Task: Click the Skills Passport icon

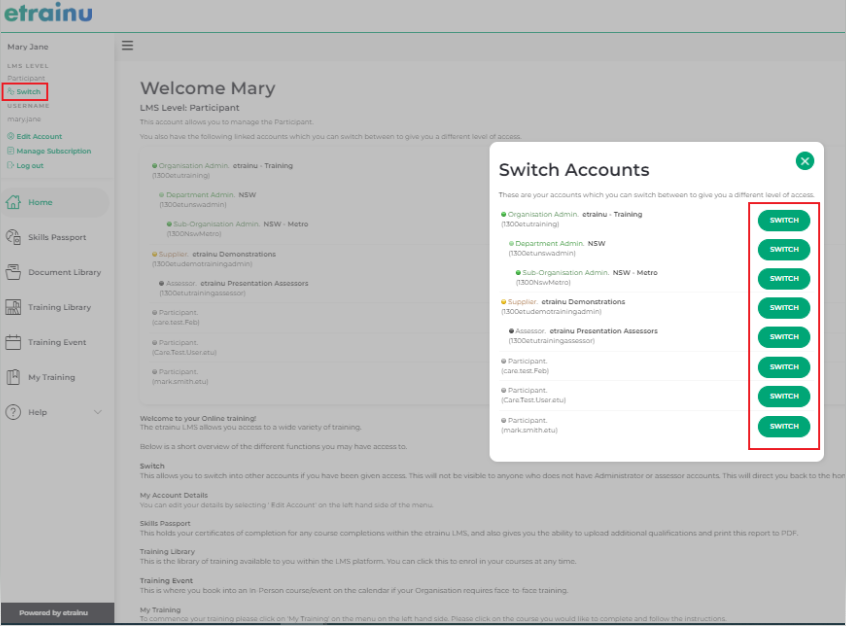Action: (13, 237)
